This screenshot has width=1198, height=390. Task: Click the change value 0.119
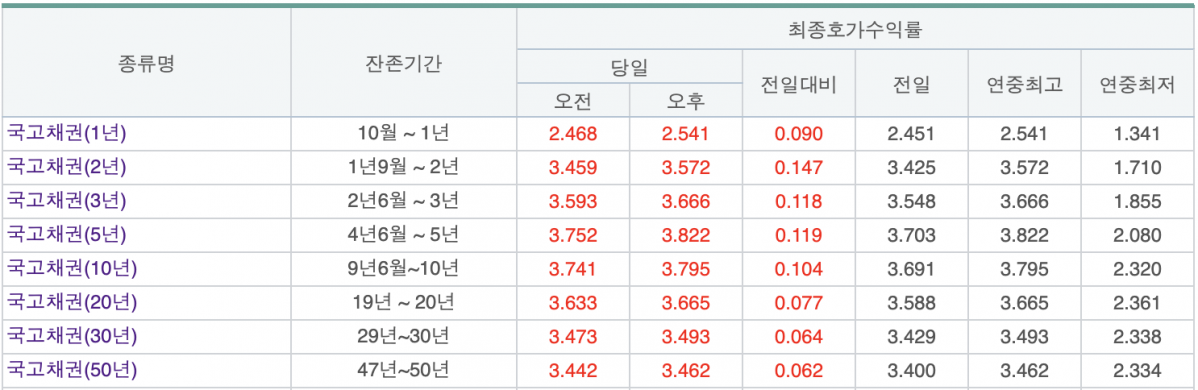[x=798, y=236]
